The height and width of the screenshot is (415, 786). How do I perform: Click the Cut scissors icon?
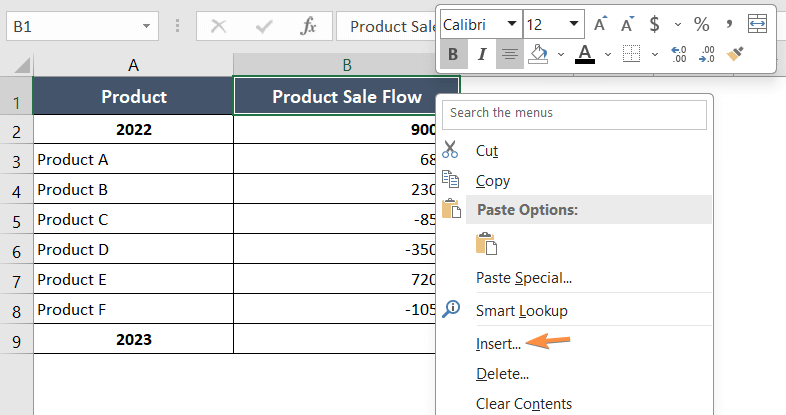pos(450,149)
